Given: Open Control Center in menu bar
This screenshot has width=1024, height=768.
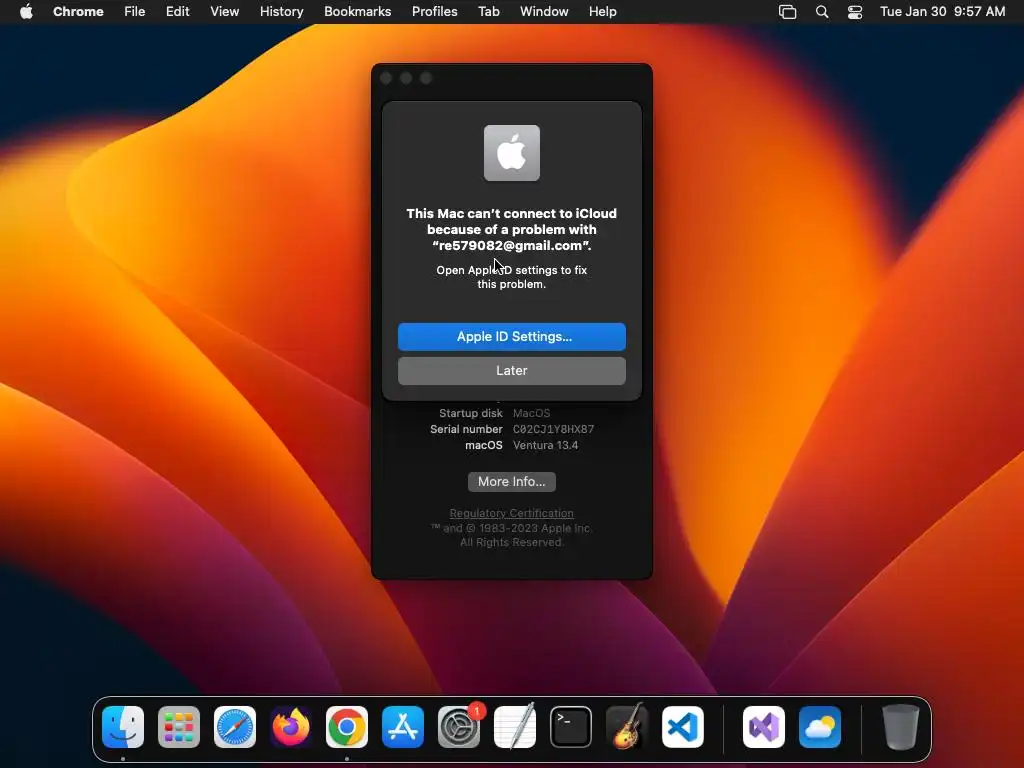Looking at the screenshot, I should pos(855,12).
